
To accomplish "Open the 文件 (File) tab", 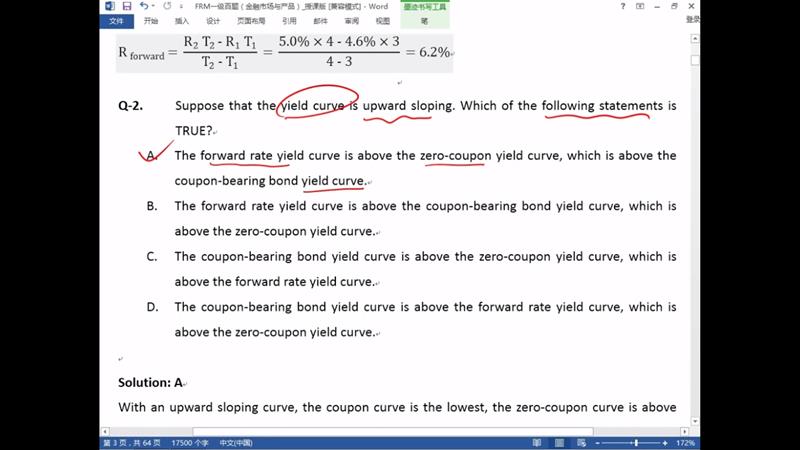I will [x=116, y=21].
